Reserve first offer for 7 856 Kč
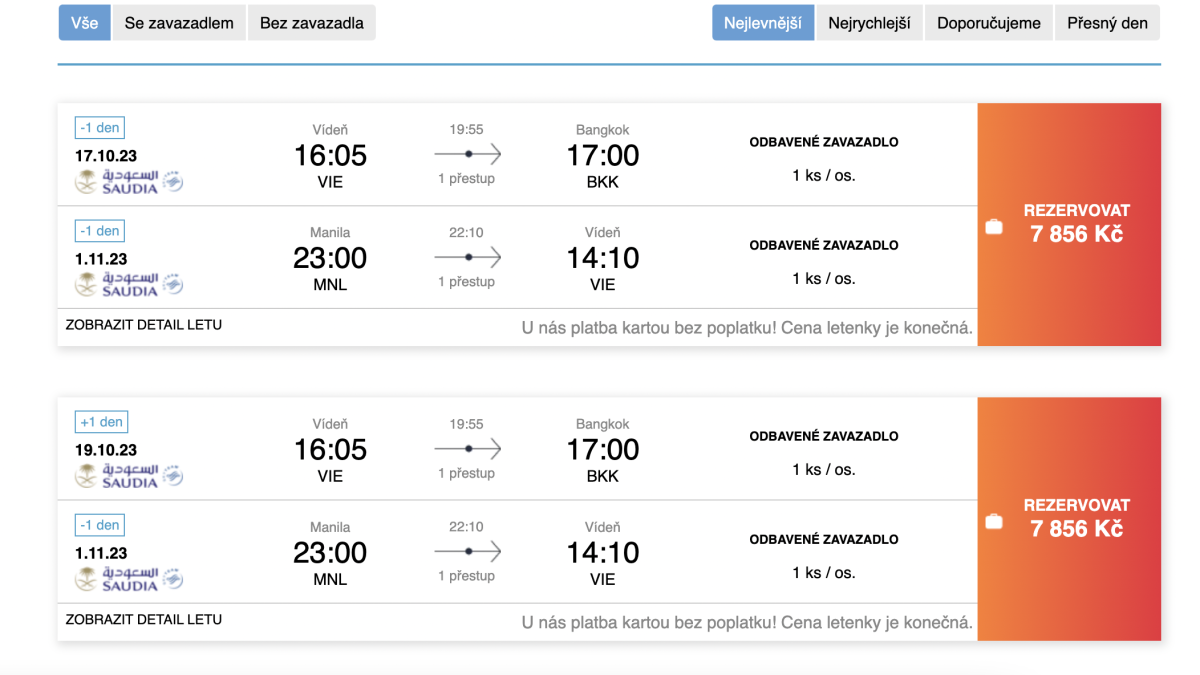This screenshot has height=675, width=1200. click(x=1076, y=224)
